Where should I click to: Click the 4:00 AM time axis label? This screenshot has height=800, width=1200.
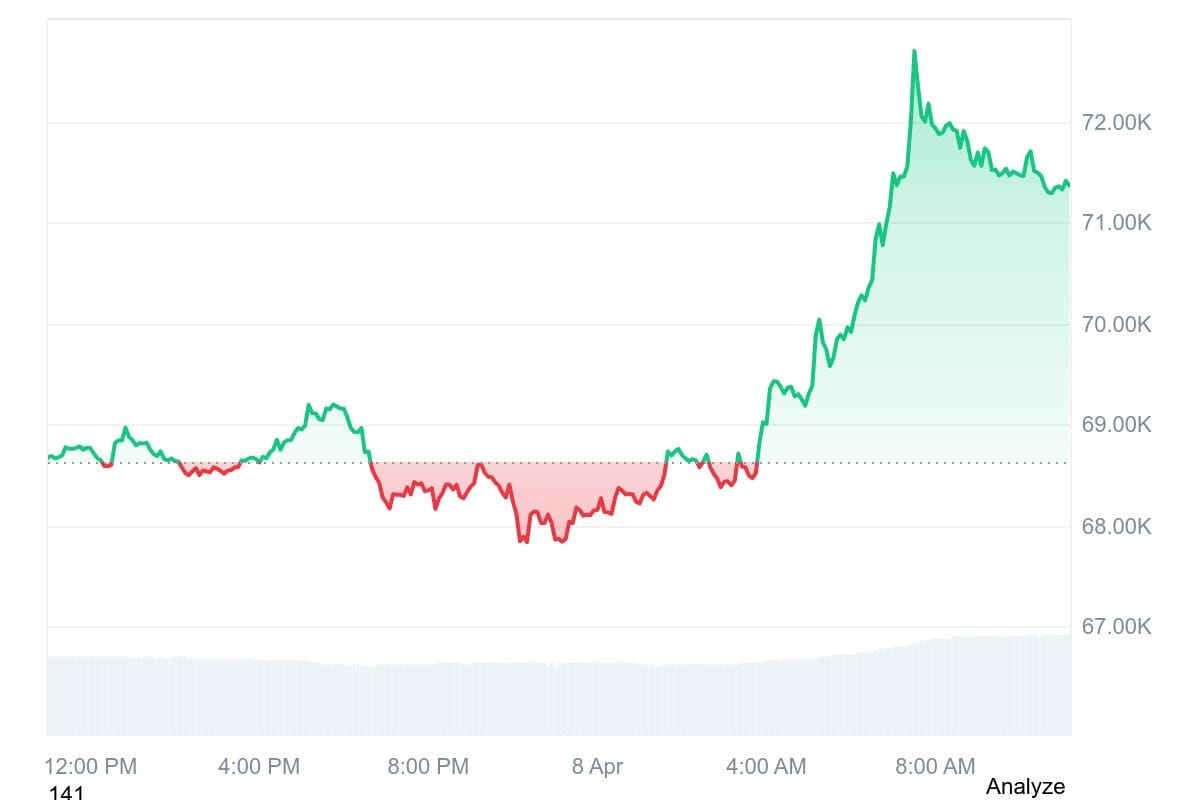(764, 767)
